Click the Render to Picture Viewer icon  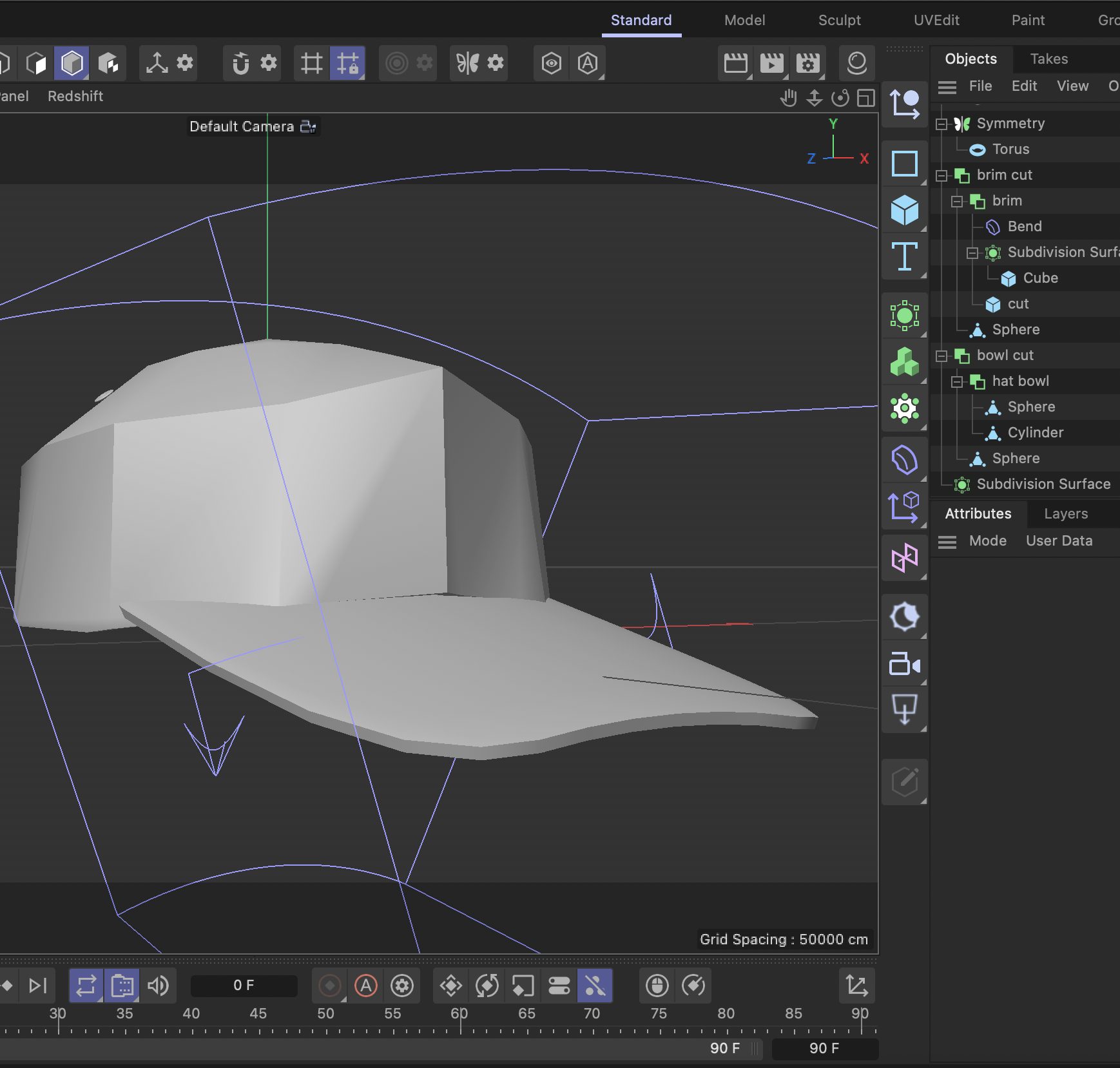(x=773, y=62)
